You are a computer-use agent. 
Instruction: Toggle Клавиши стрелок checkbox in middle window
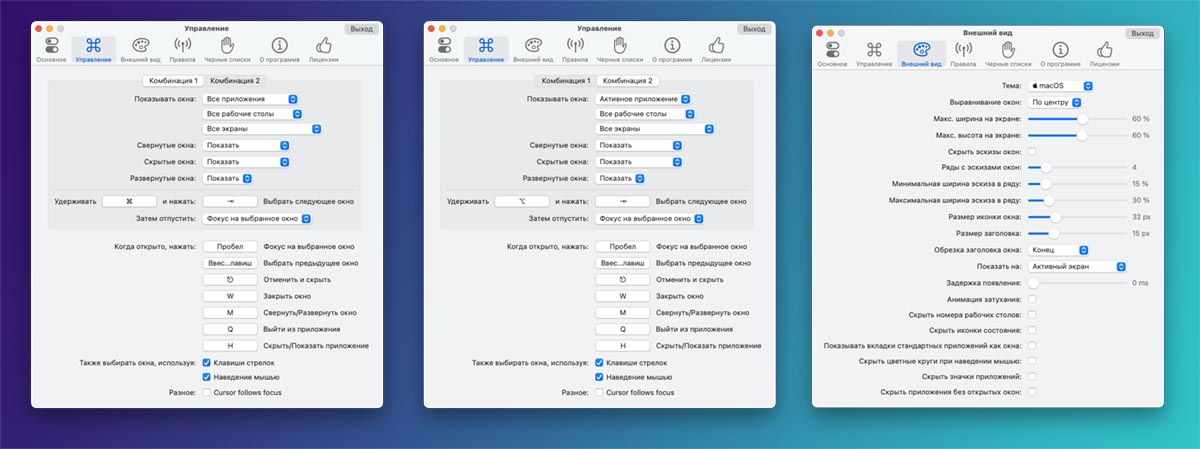click(599, 362)
